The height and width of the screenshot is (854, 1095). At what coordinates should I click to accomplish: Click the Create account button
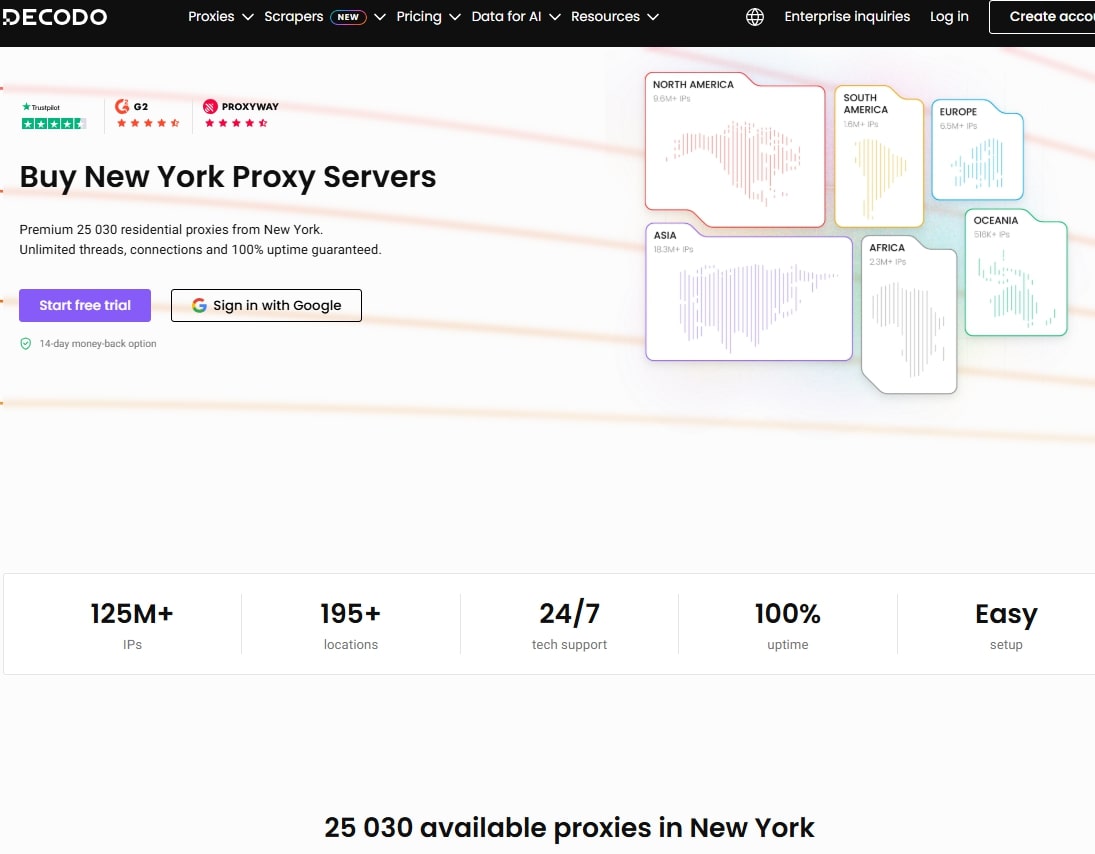1043,17
